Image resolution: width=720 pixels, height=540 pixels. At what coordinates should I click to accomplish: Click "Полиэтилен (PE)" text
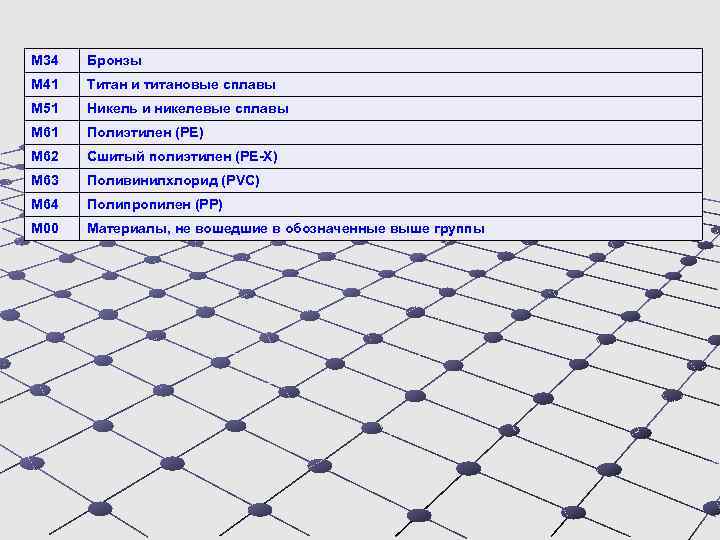click(145, 133)
